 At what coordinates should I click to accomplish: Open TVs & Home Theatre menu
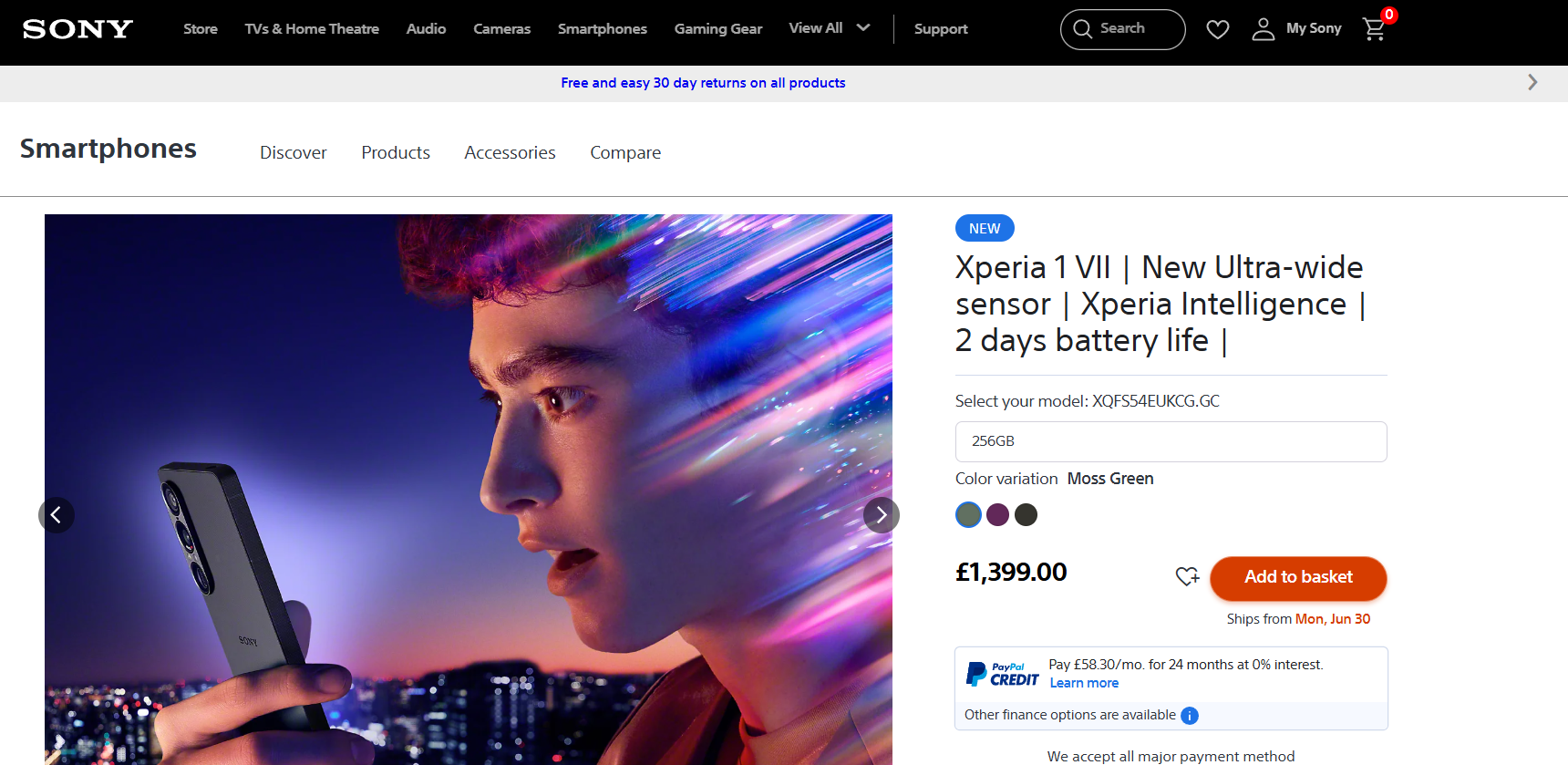312,29
